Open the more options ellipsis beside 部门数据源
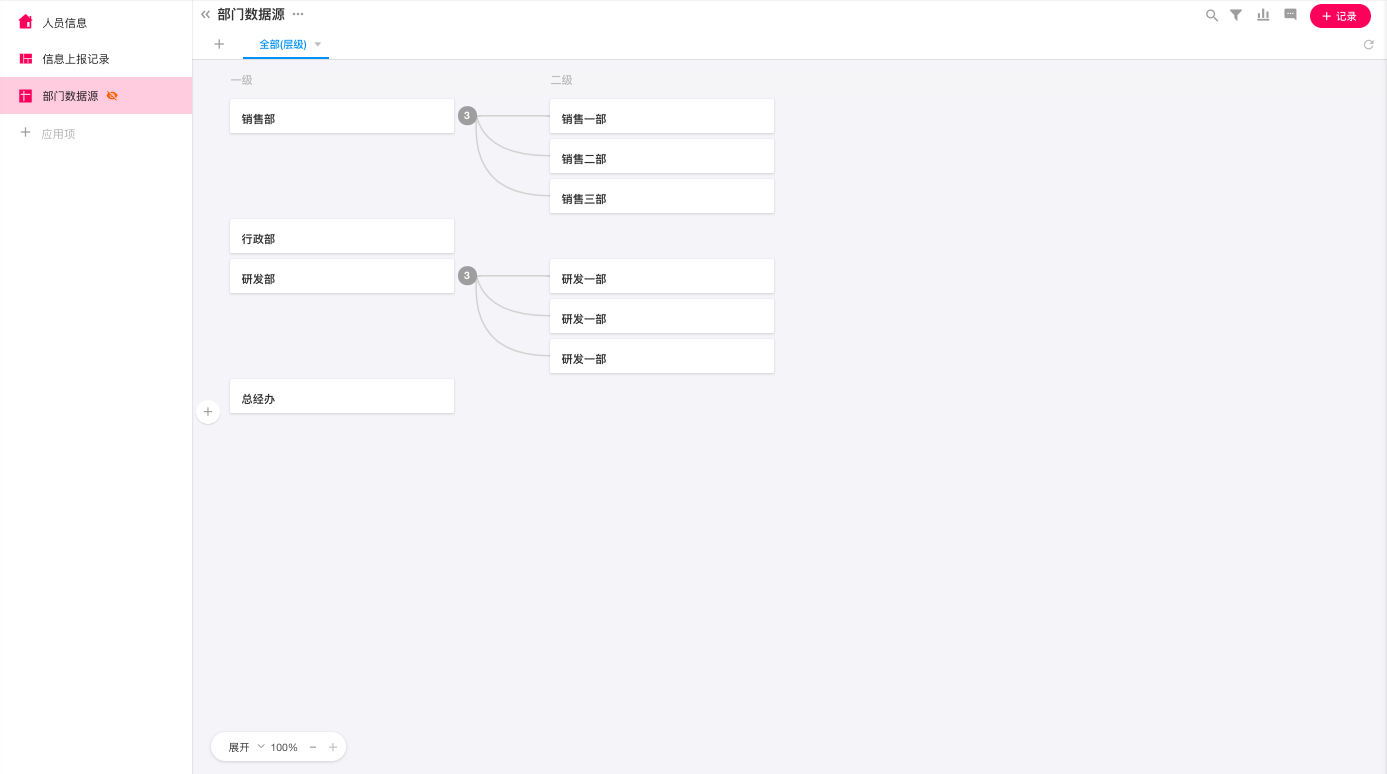 click(298, 14)
